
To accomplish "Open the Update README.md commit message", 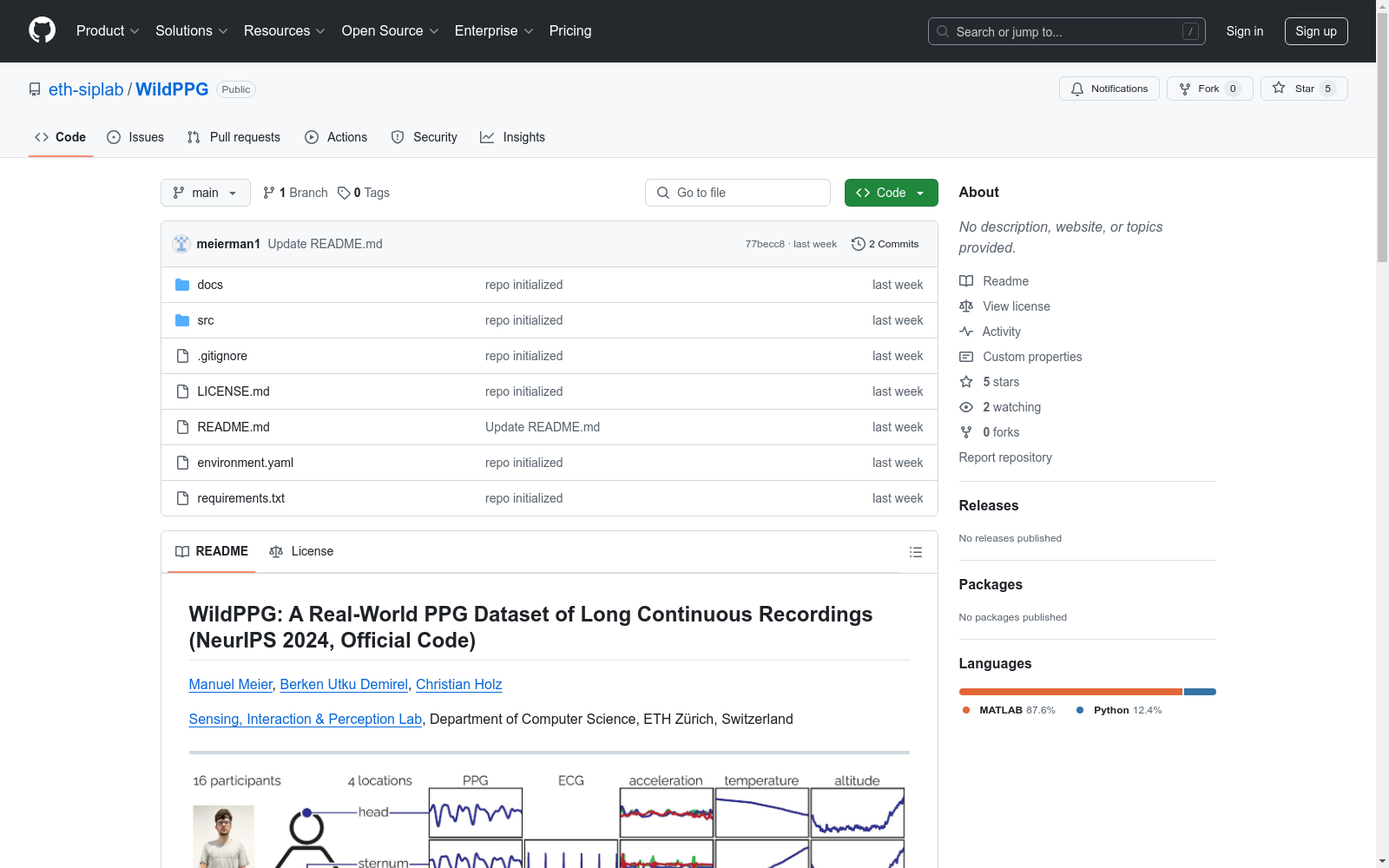I will click(x=325, y=244).
